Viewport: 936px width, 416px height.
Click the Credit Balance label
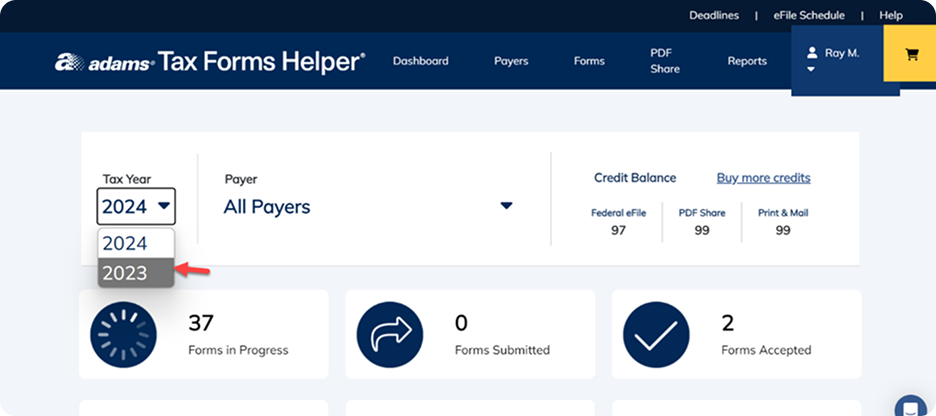click(635, 178)
